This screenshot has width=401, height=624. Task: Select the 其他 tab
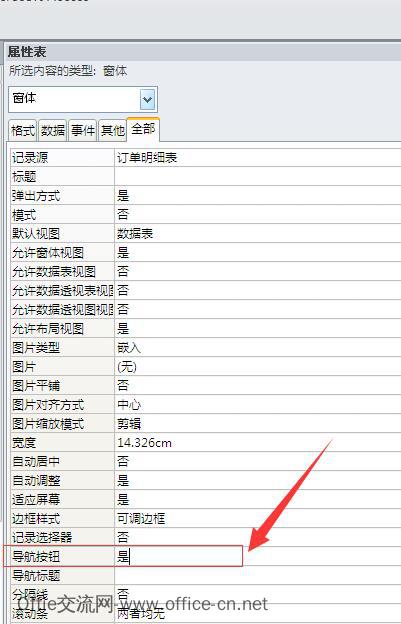click(112, 130)
